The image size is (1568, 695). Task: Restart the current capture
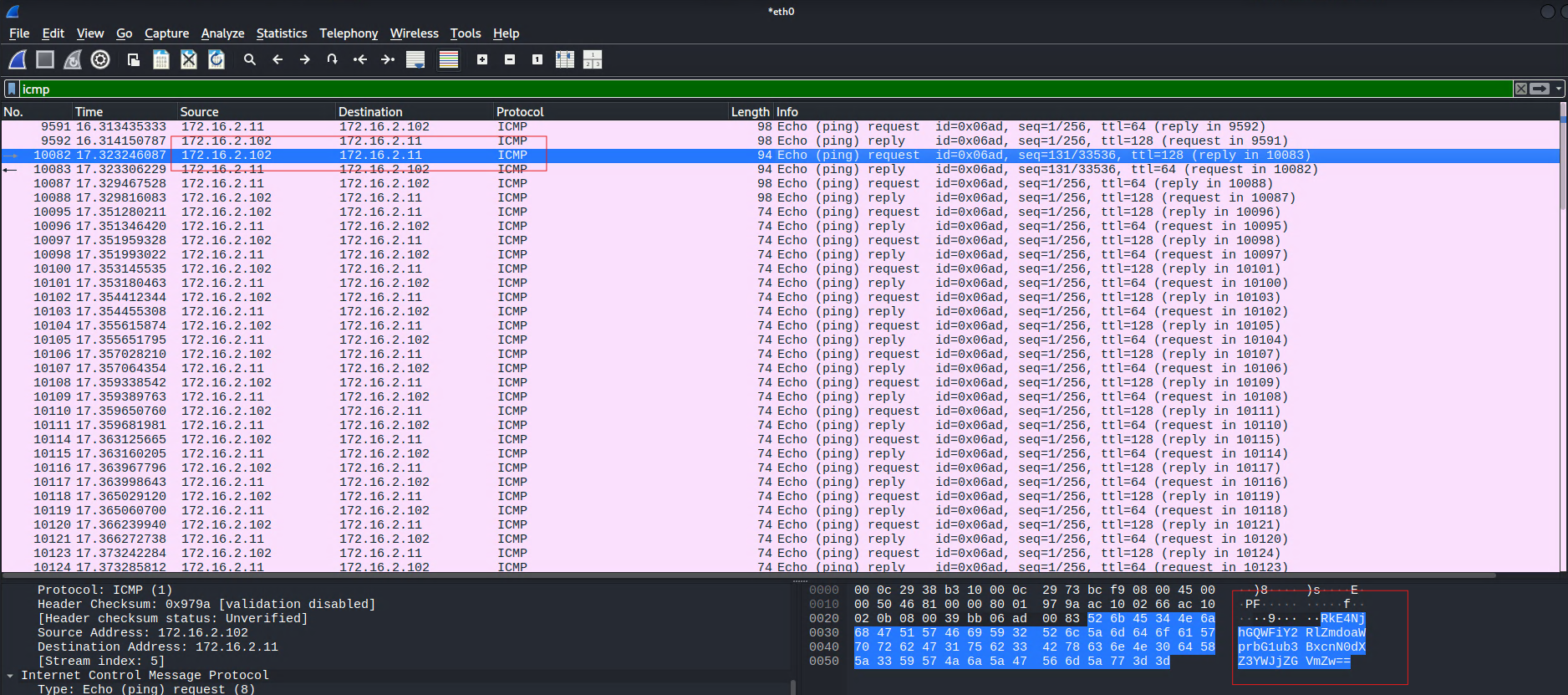[73, 59]
